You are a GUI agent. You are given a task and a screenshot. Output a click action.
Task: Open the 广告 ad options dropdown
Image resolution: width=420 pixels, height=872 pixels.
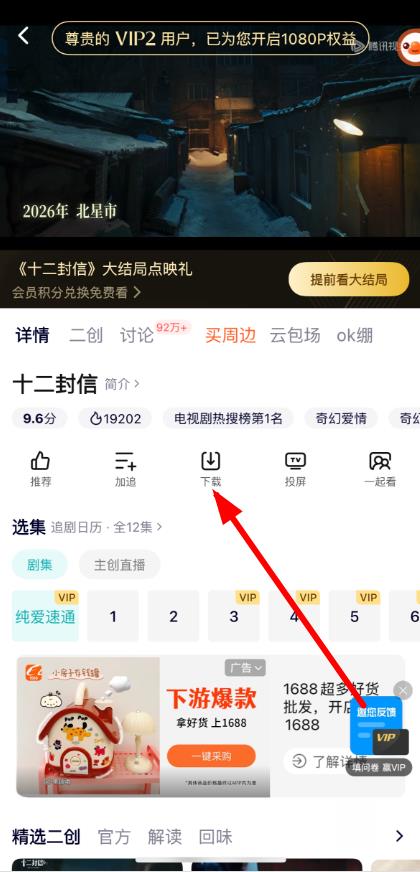[x=245, y=668]
